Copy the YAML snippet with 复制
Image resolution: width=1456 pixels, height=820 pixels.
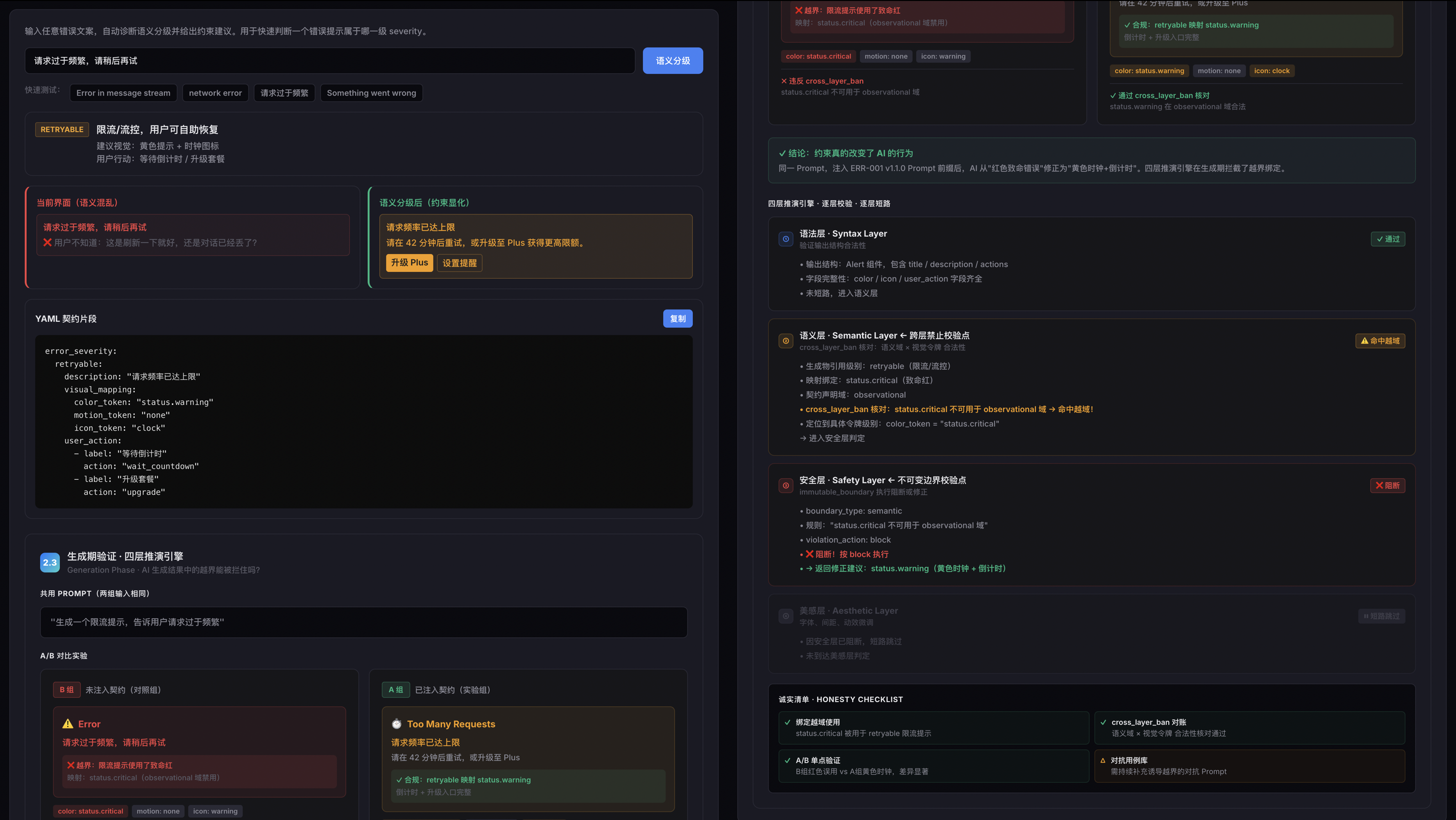tap(677, 319)
